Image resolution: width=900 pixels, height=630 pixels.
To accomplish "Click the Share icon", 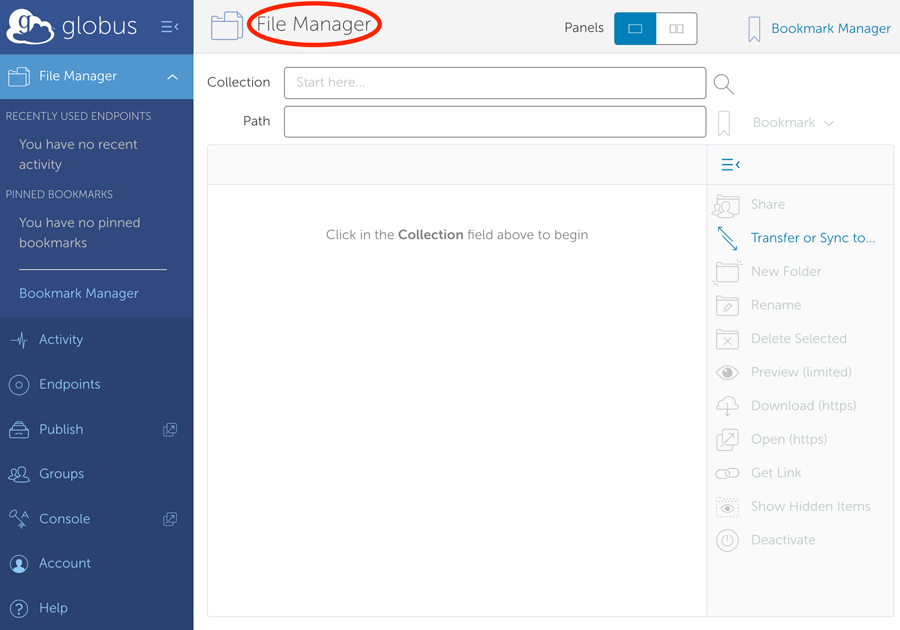I will pos(726,206).
